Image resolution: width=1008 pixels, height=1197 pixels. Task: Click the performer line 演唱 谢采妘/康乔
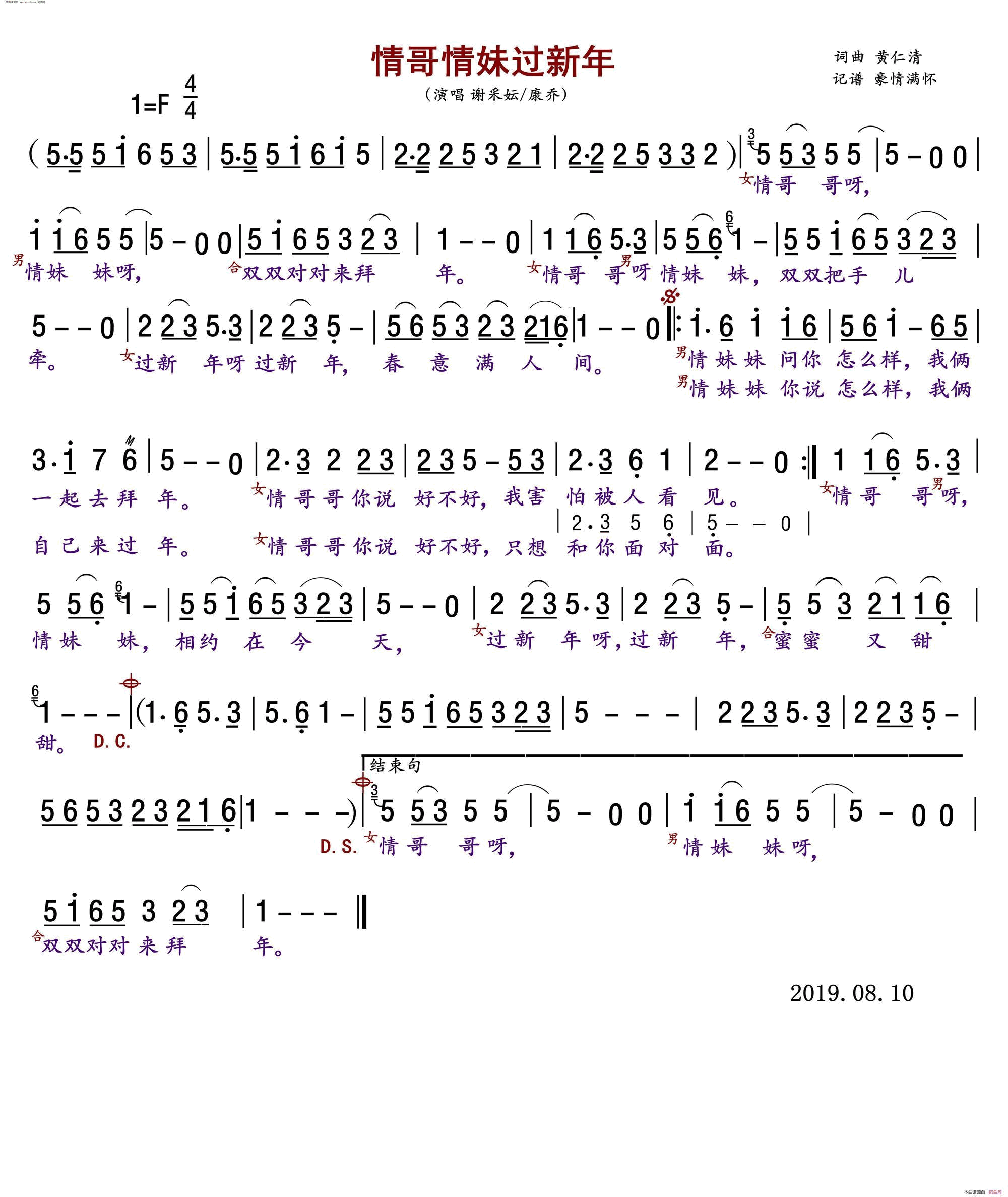coord(496,94)
